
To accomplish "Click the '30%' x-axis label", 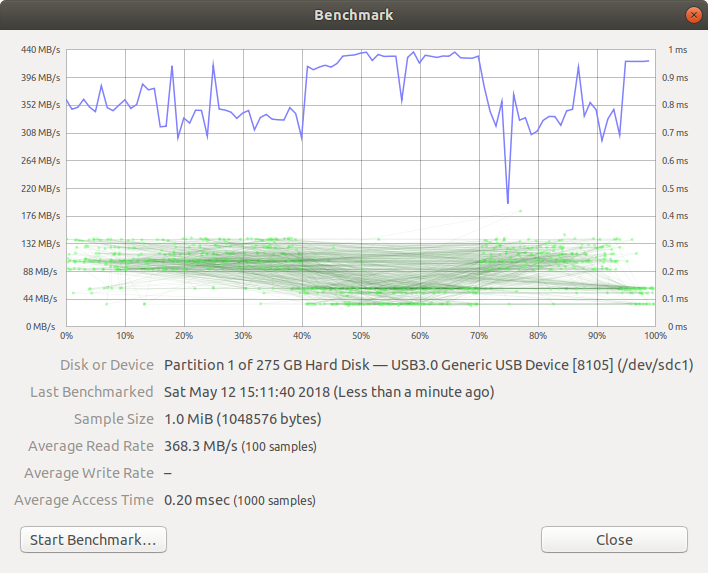I will pos(243,336).
